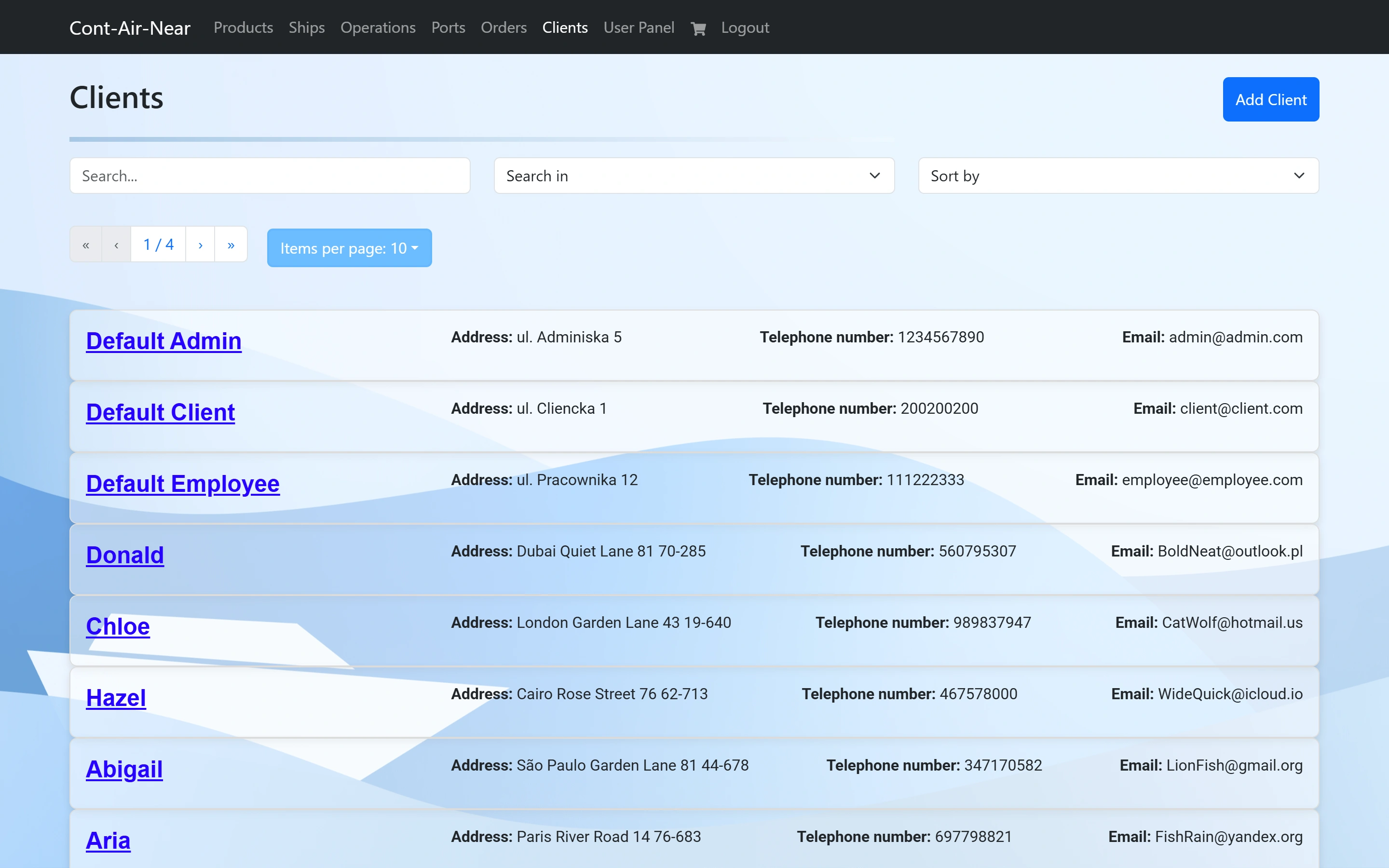Open the Search in dropdown

tap(694, 176)
